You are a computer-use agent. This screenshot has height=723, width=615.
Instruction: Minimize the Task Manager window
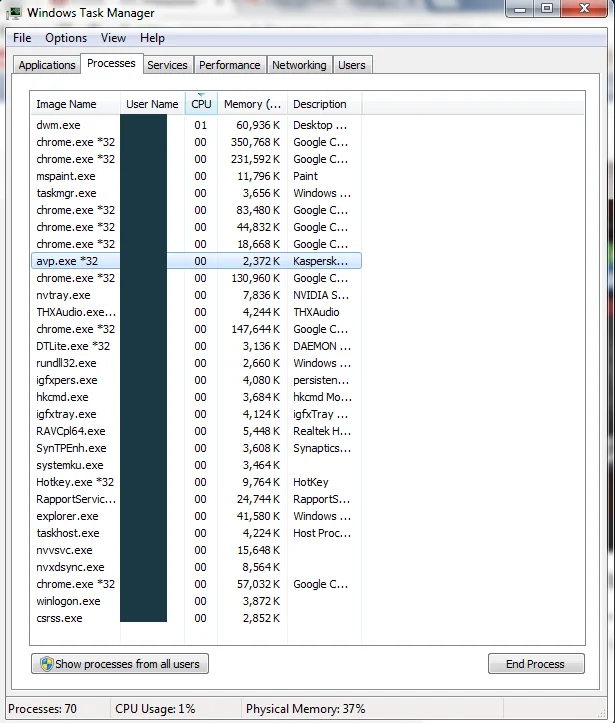pos(520,8)
